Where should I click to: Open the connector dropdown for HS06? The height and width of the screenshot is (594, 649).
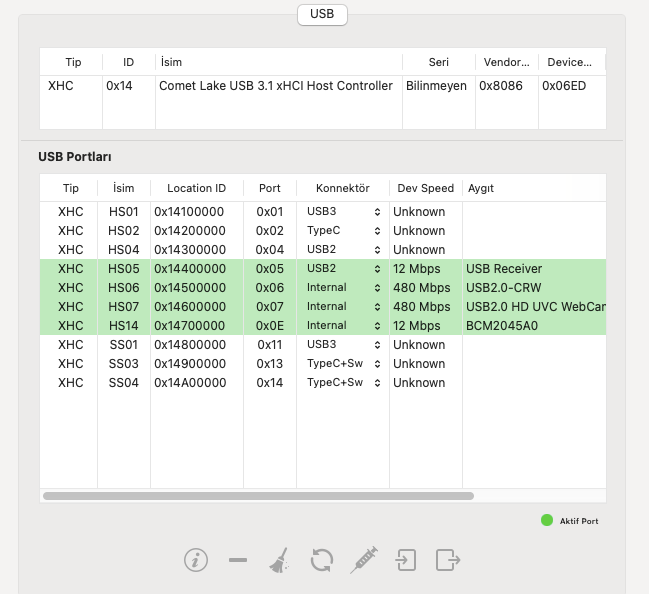pos(343,288)
